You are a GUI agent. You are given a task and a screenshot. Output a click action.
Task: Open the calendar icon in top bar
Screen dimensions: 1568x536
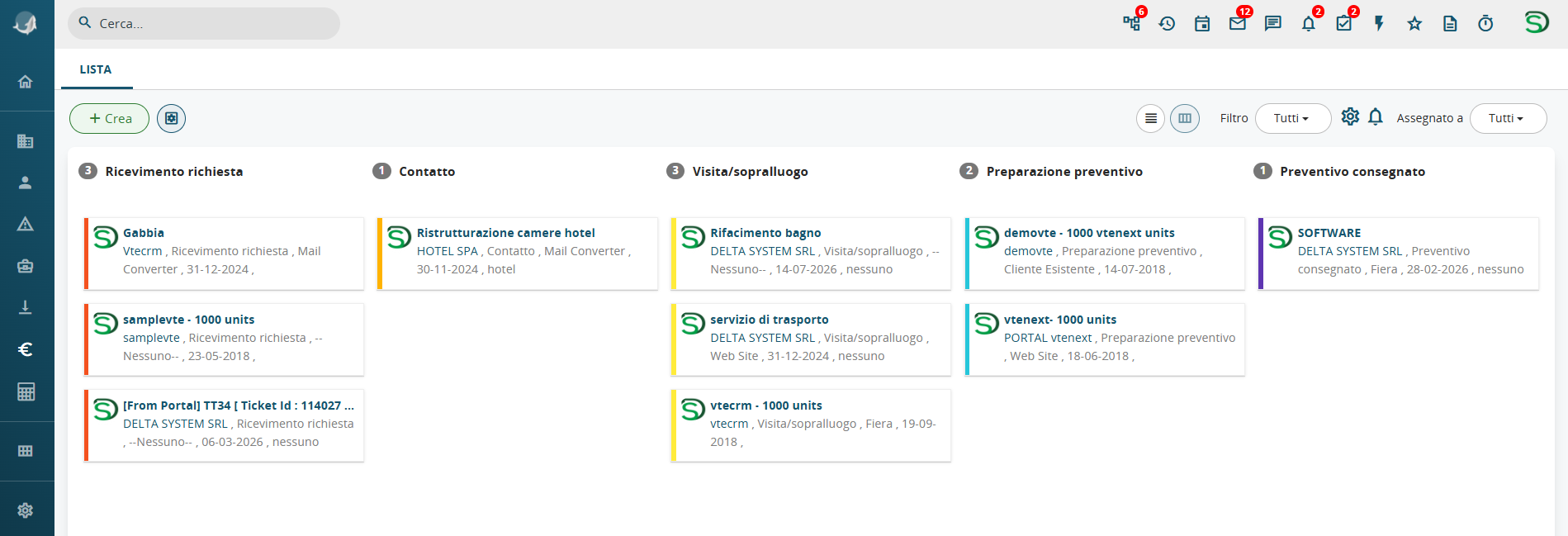[1202, 24]
